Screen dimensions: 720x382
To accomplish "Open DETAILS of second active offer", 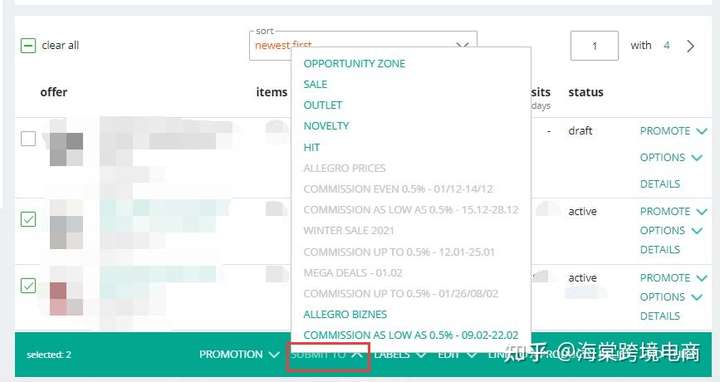I will [660, 316].
